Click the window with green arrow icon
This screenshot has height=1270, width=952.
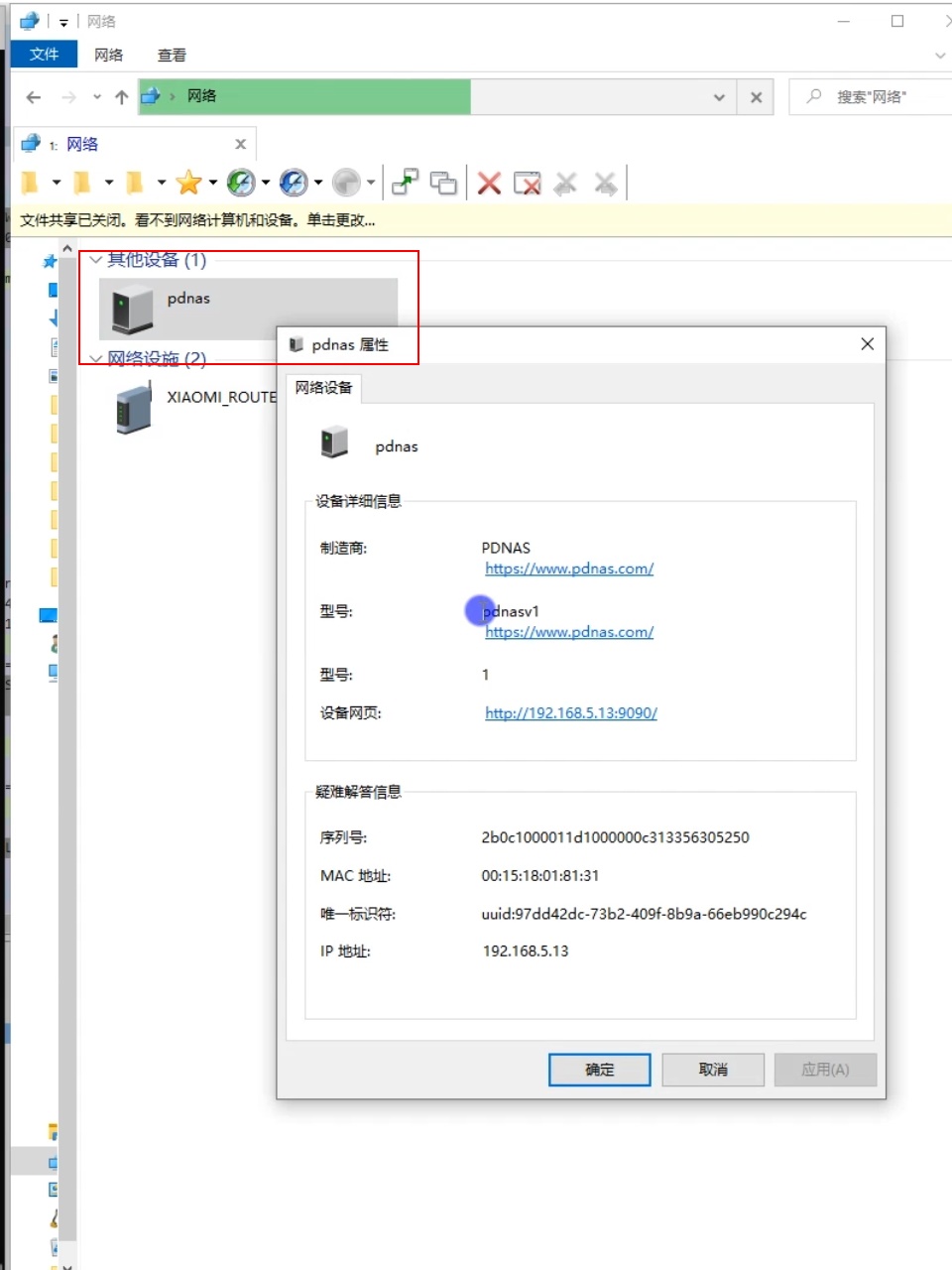(405, 183)
